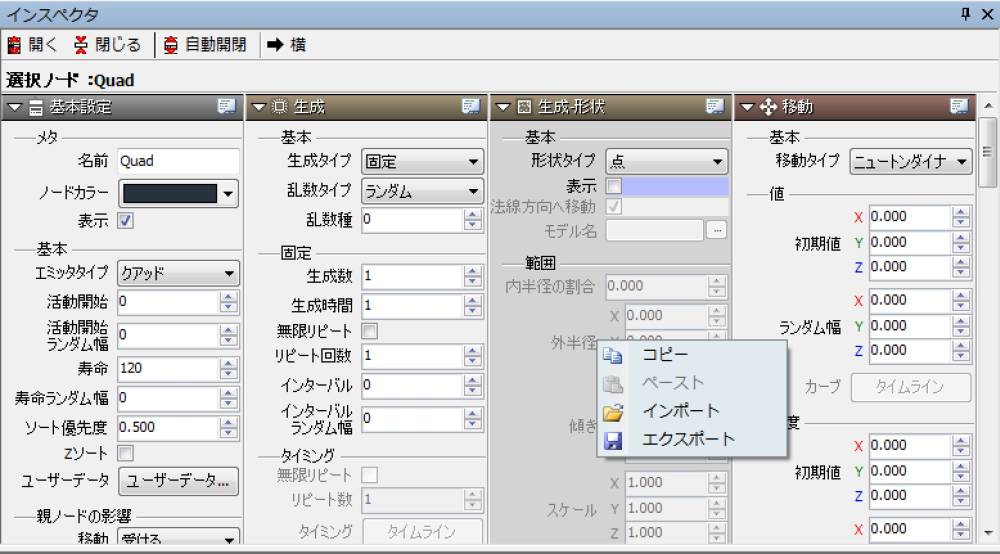Select エクスポート from the context menu
This screenshot has height=554, width=1000.
pos(687,439)
